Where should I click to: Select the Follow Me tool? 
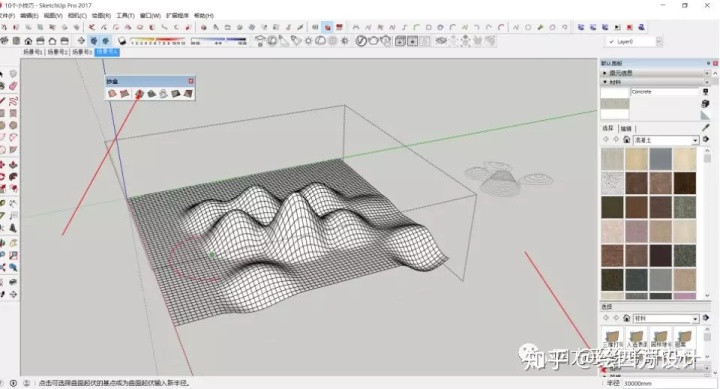click(x=13, y=176)
